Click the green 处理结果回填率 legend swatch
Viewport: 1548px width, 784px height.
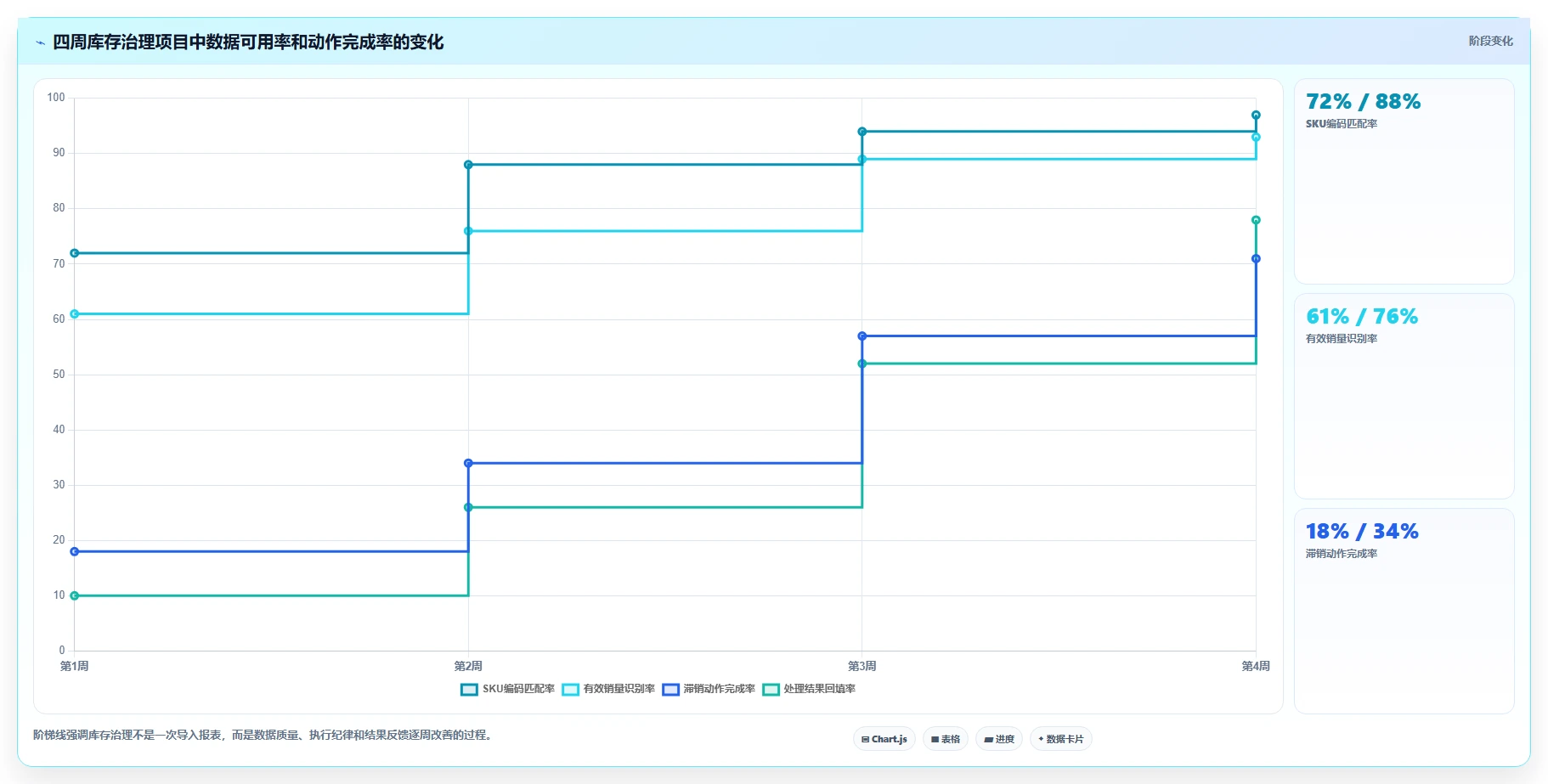click(771, 689)
